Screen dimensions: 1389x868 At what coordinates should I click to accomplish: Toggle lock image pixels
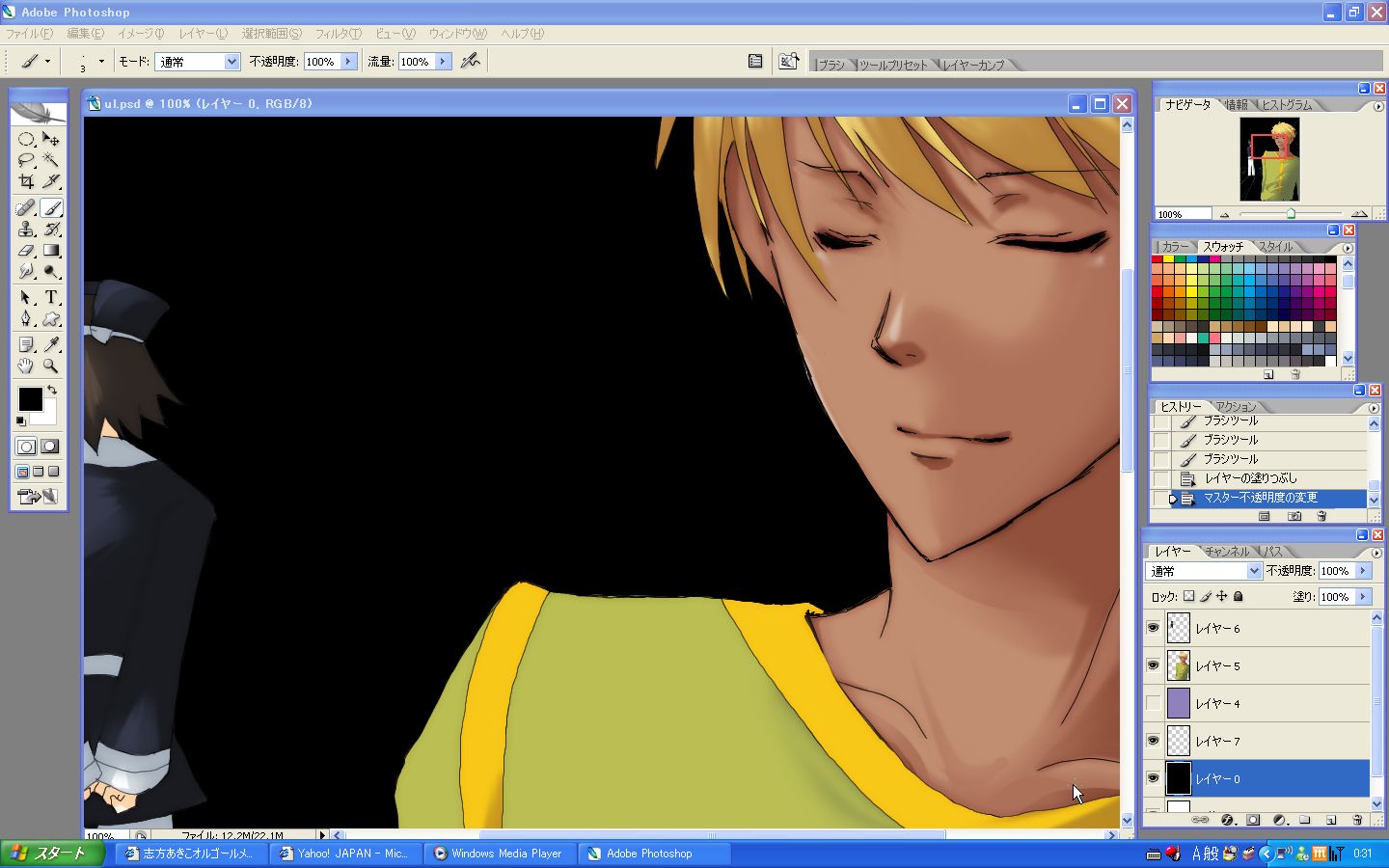1206,596
